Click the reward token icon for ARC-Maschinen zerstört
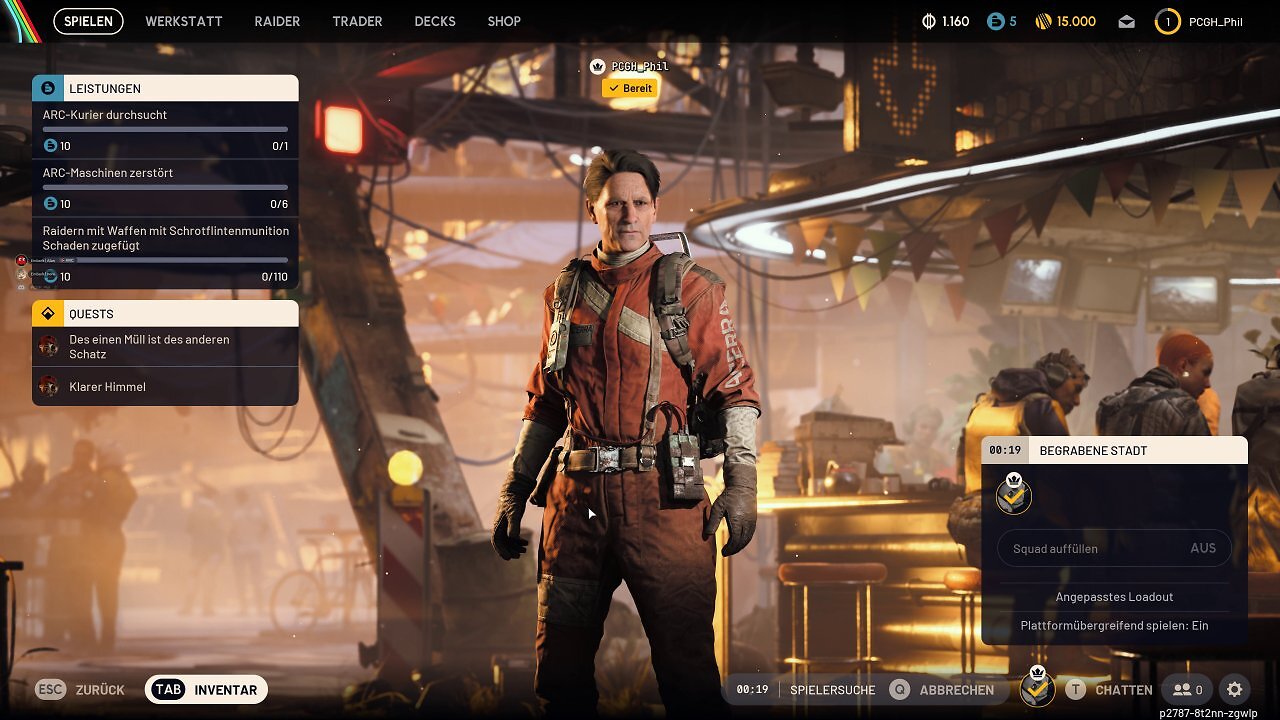 coord(51,204)
